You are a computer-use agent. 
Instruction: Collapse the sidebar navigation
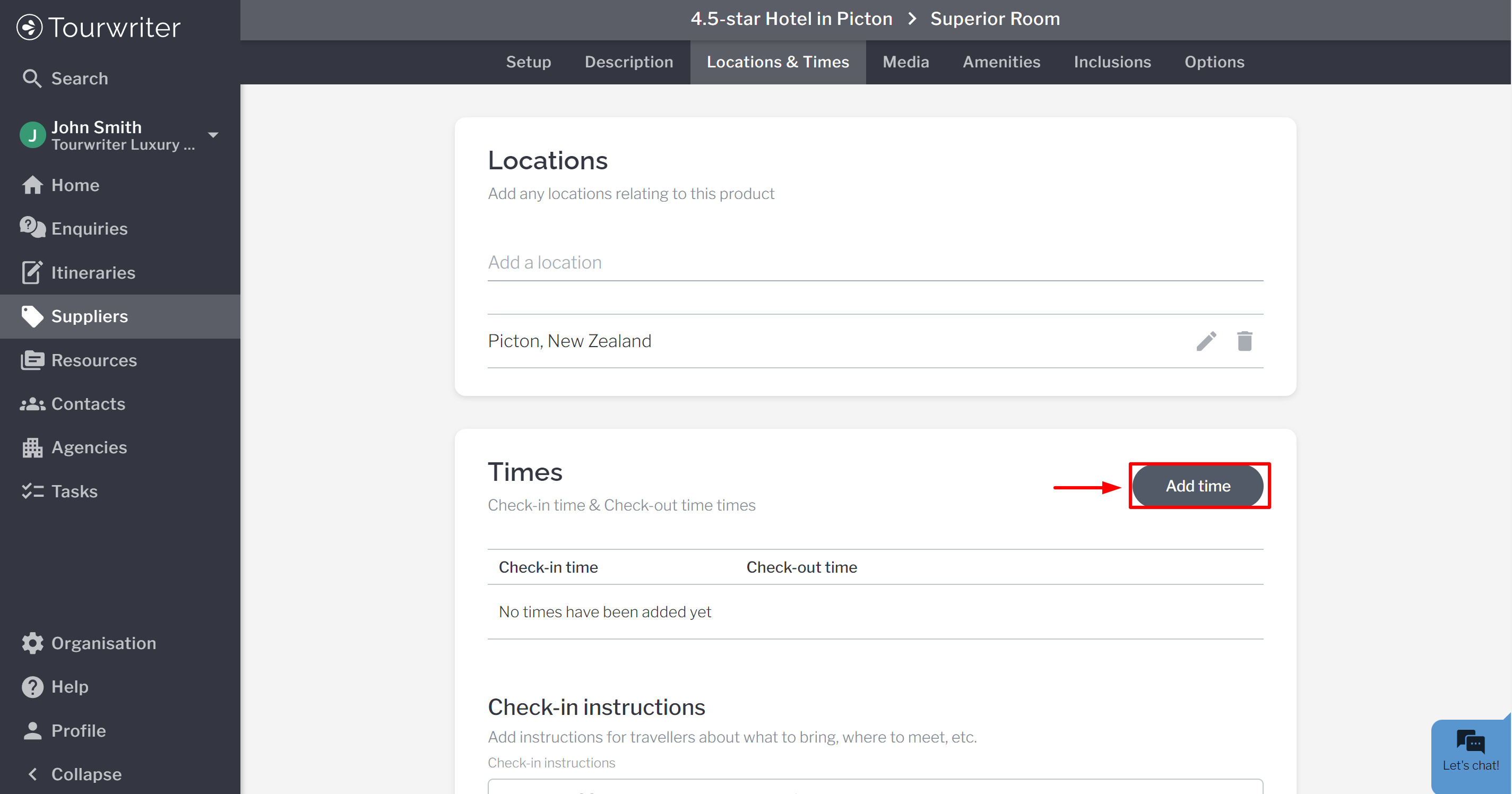(x=87, y=775)
